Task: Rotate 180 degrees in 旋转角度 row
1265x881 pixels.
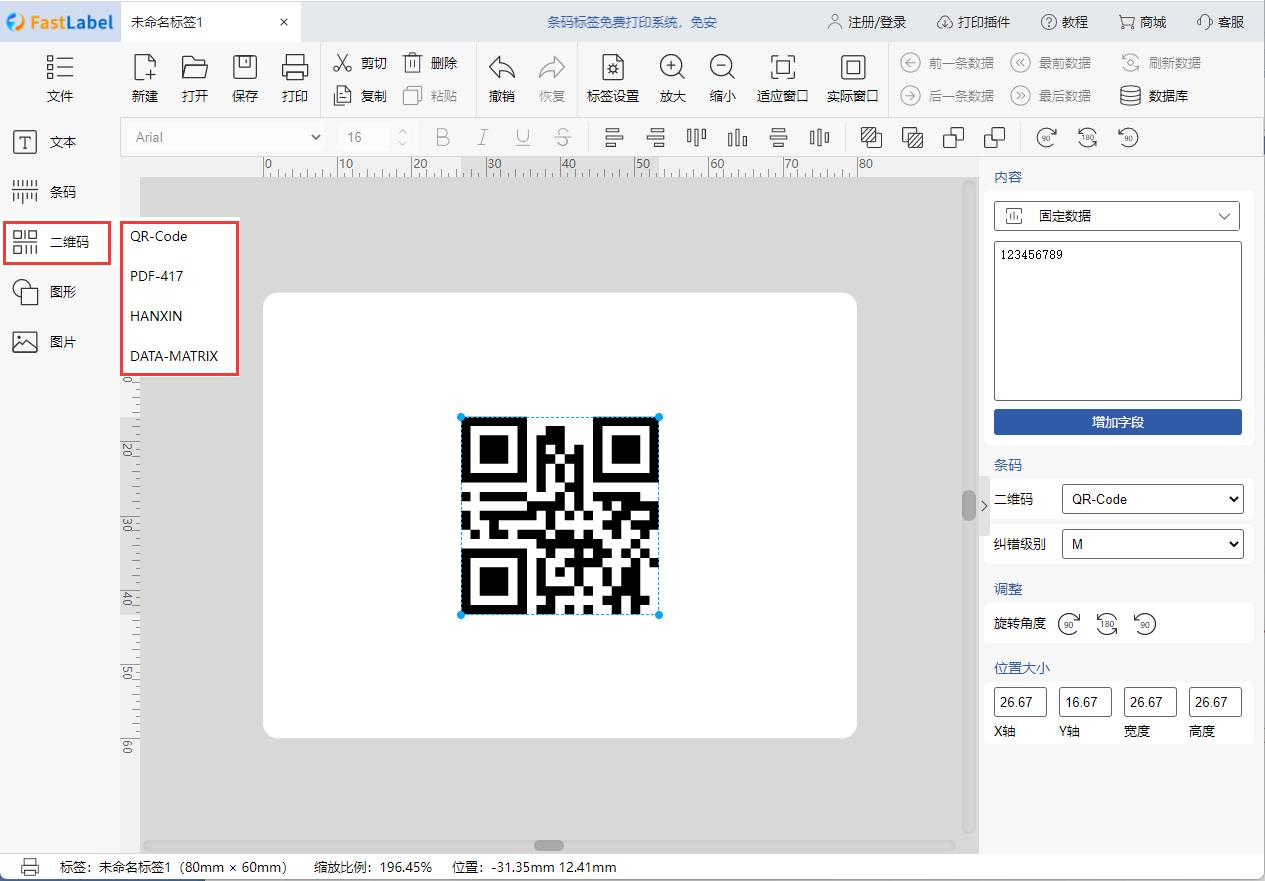Action: 1107,624
